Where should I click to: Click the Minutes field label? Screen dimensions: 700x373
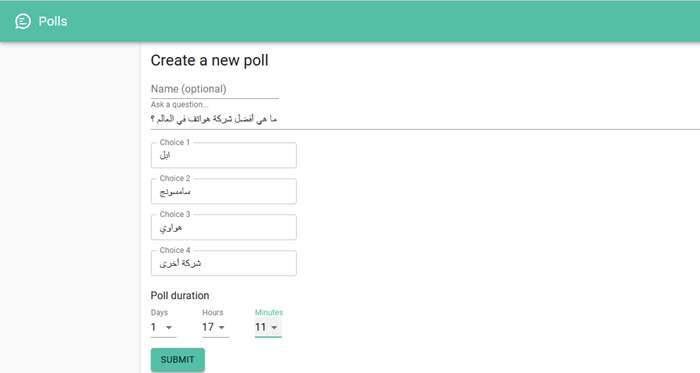pos(269,312)
